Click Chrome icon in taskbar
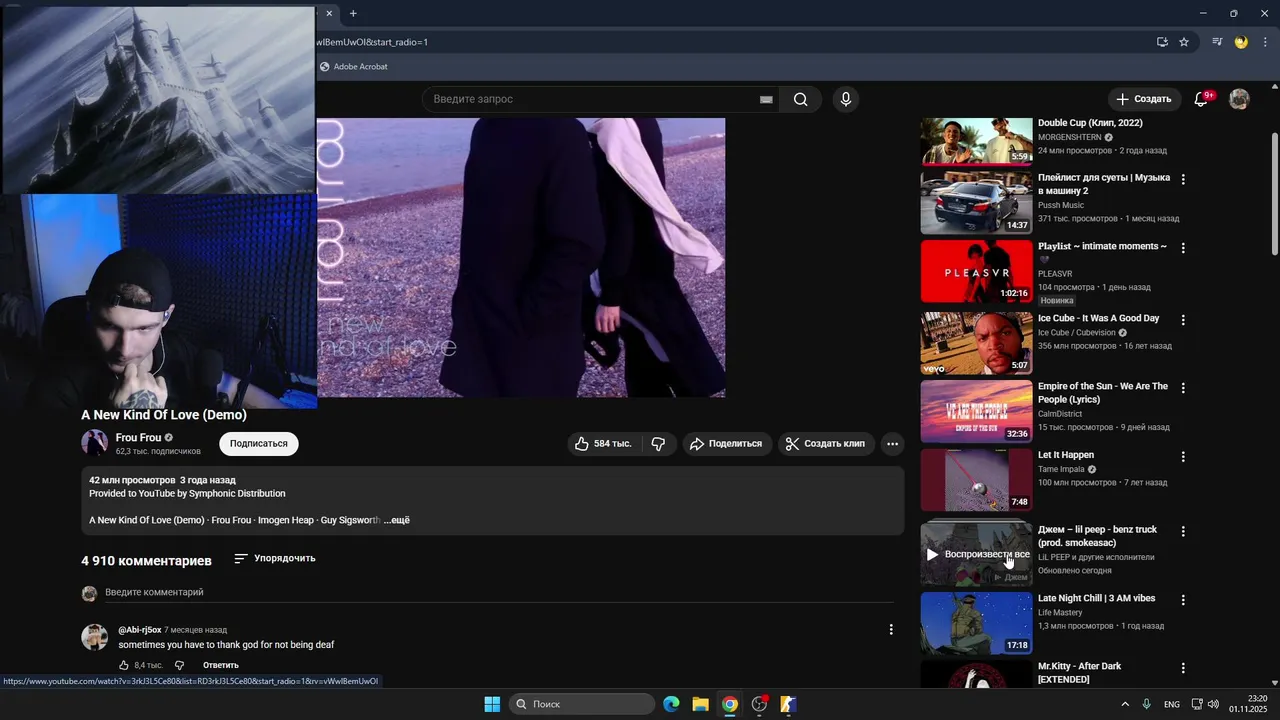 click(730, 704)
